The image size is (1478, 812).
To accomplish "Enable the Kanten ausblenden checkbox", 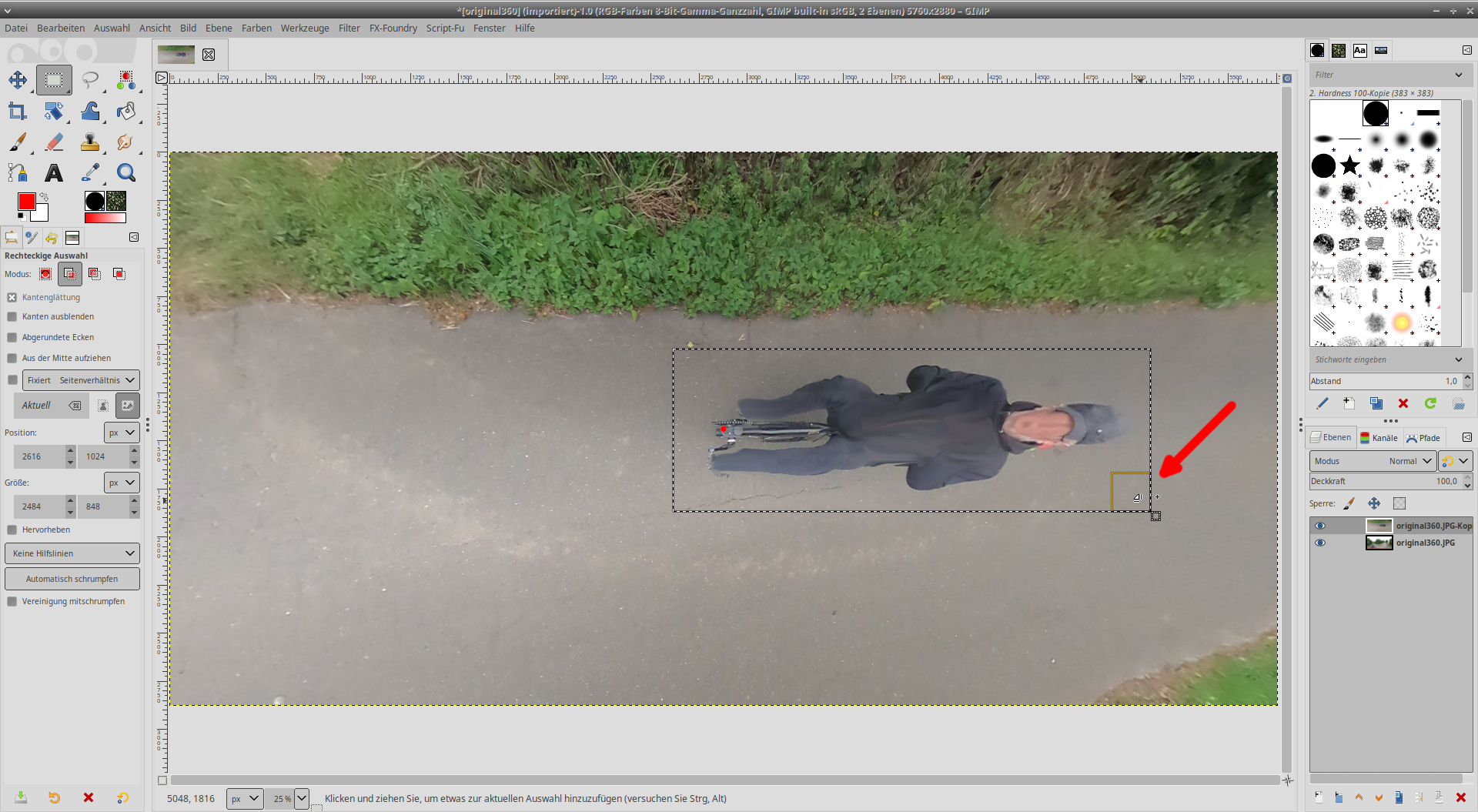I will point(12,316).
